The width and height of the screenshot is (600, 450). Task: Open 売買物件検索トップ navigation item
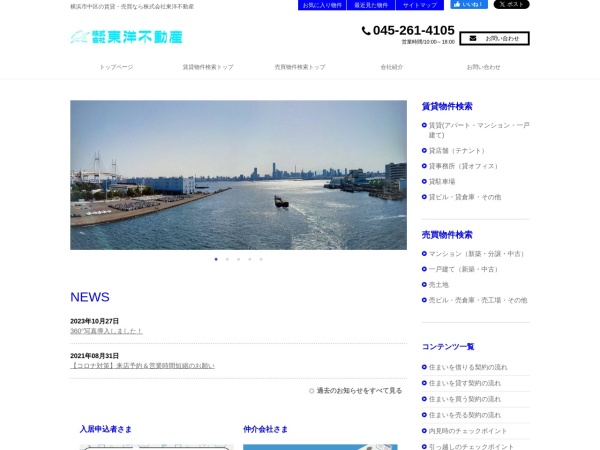pos(300,67)
